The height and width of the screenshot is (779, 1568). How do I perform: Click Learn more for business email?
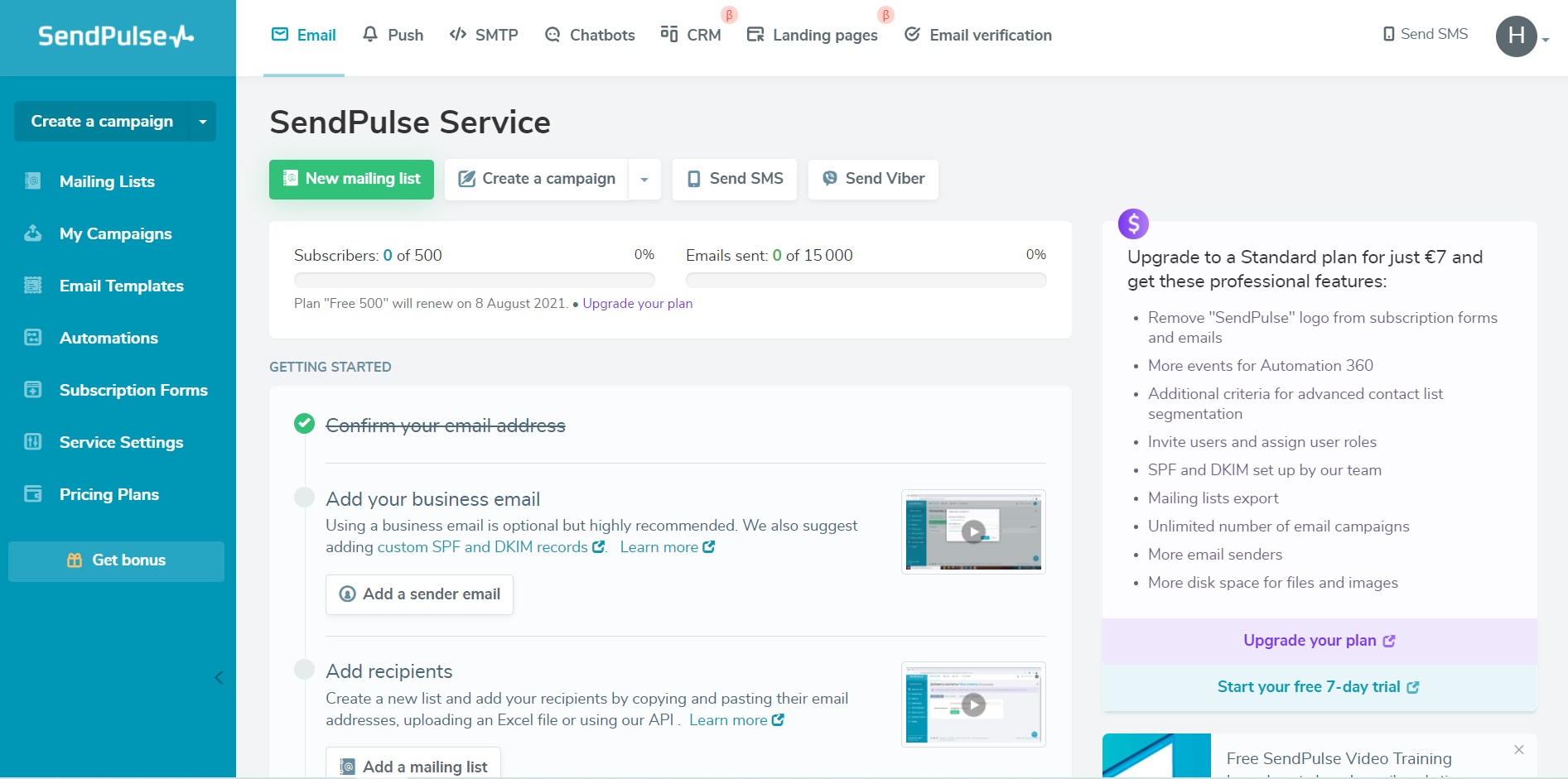pyautogui.click(x=667, y=547)
